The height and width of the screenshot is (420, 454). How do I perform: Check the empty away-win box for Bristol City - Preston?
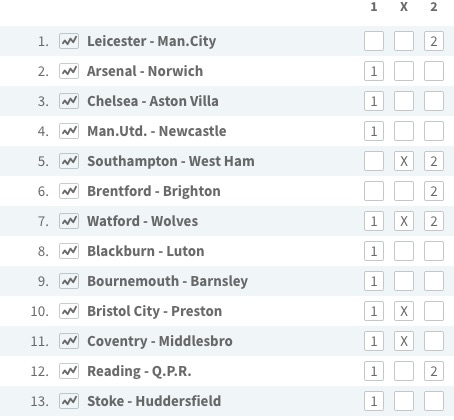pos(434,311)
